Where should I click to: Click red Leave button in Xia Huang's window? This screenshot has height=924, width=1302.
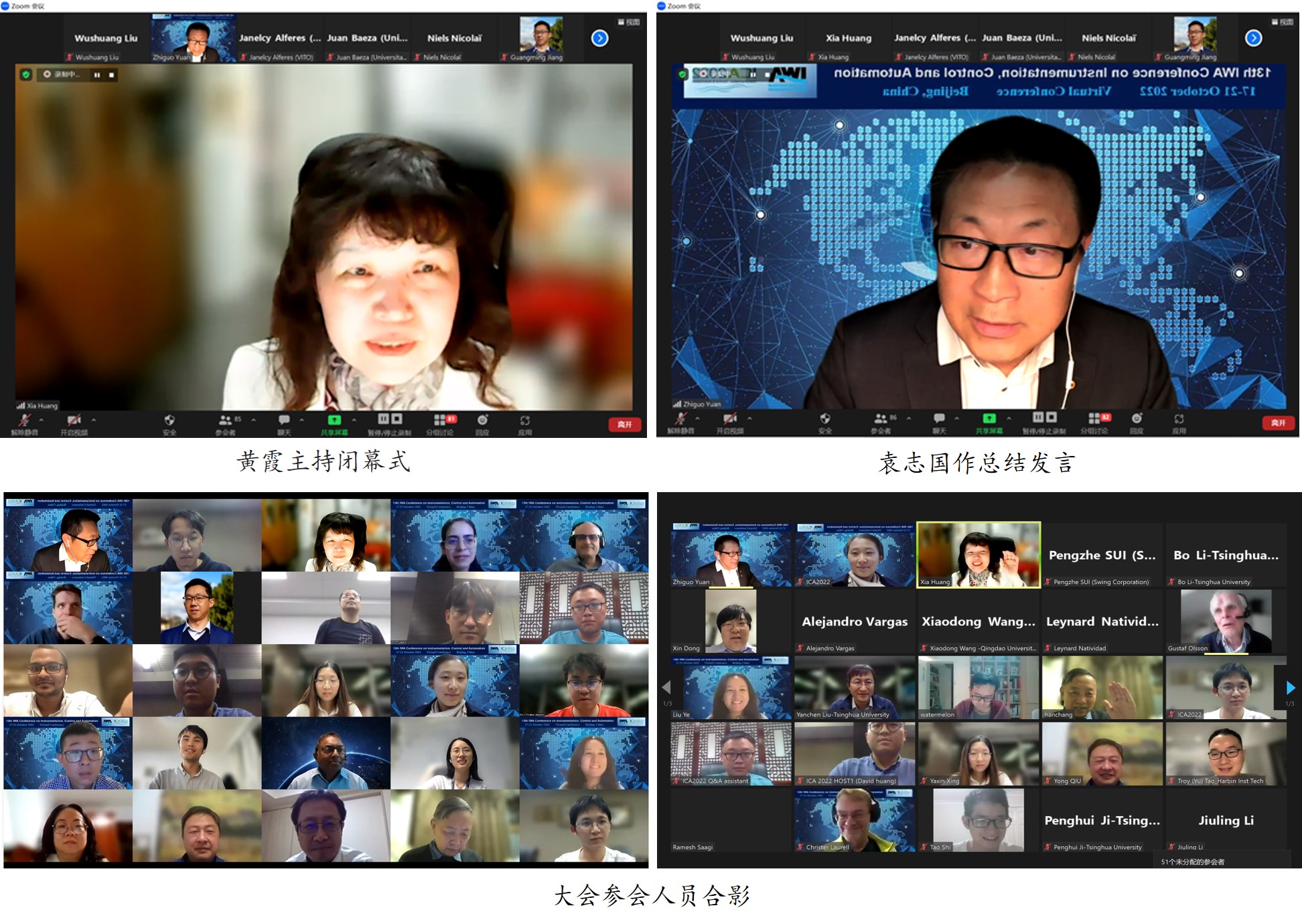(624, 425)
